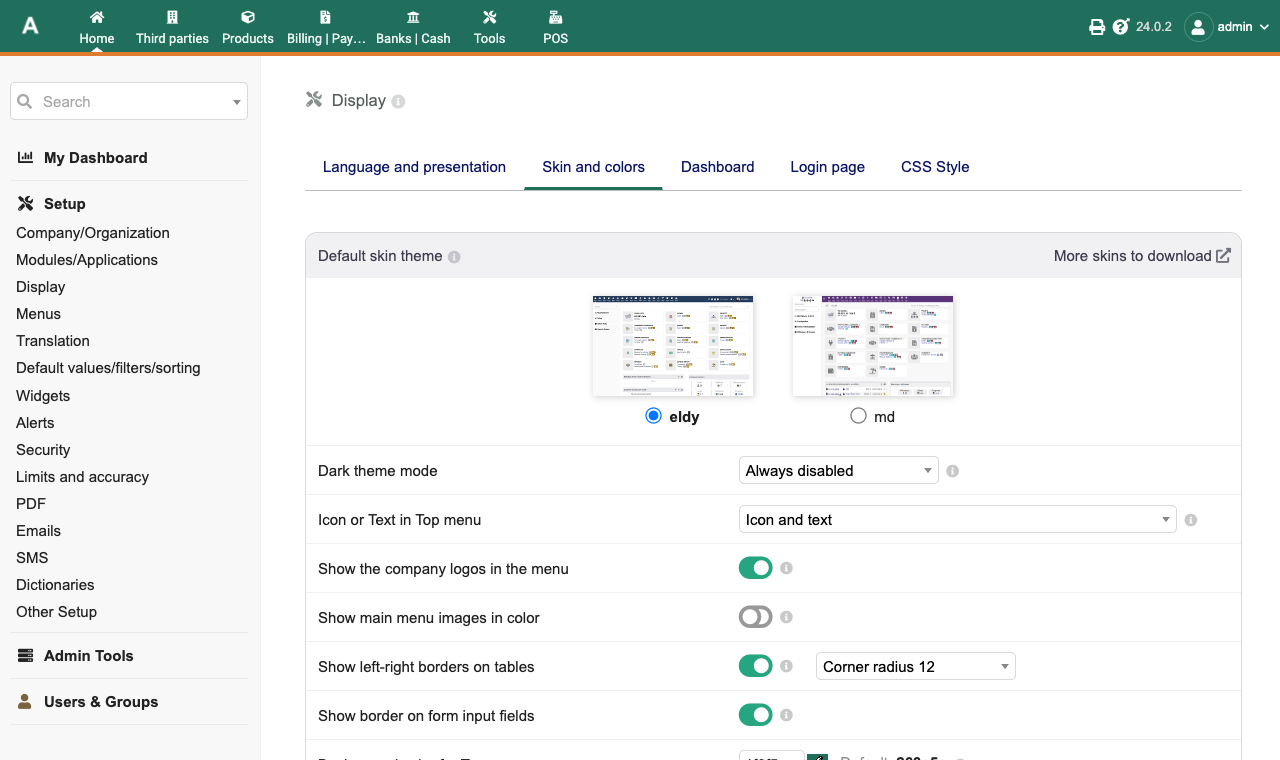The width and height of the screenshot is (1280, 760).
Task: Enable Show main menu images in color
Action: [x=756, y=617]
